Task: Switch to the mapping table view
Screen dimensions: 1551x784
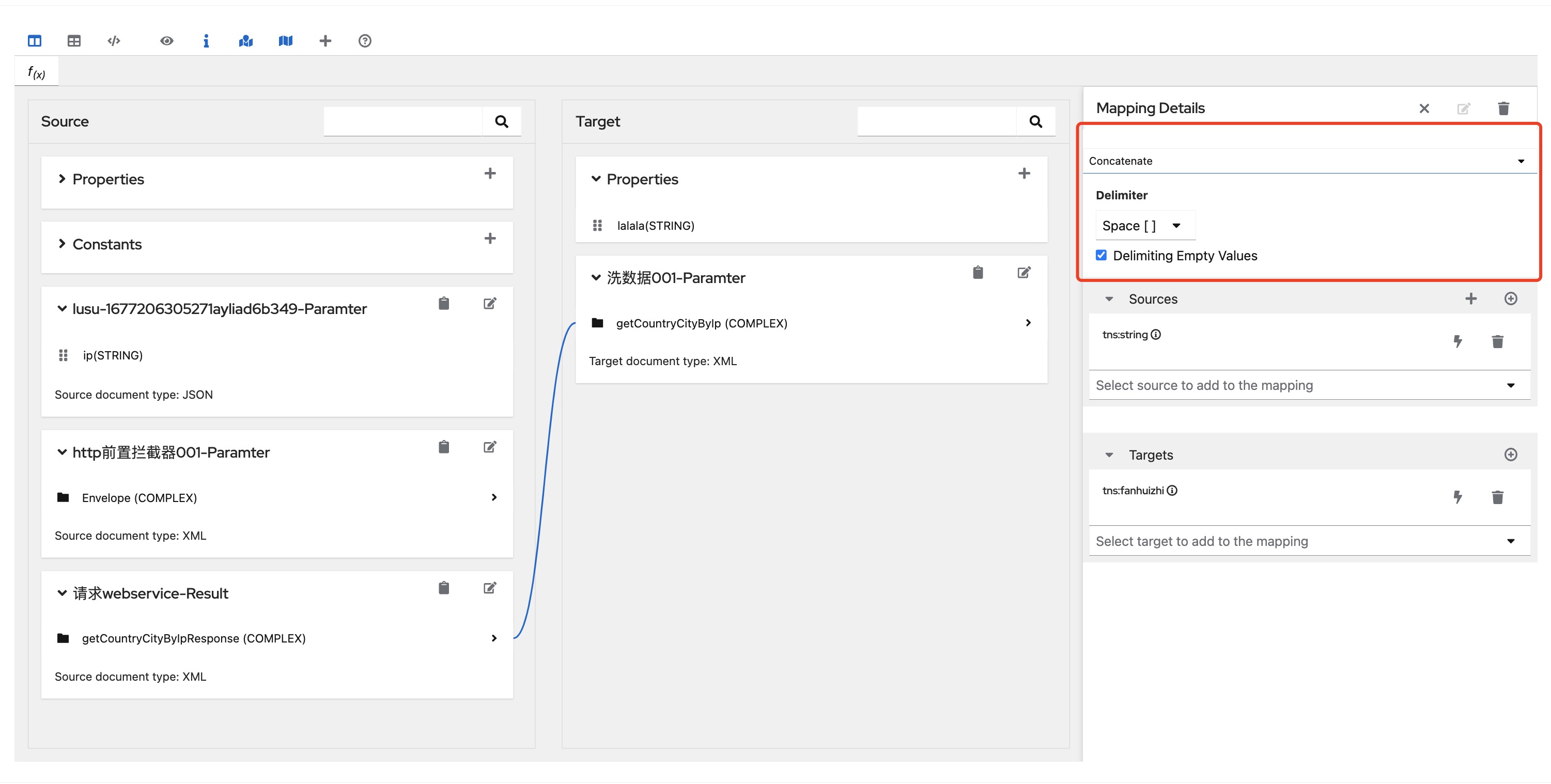Action: 74,41
